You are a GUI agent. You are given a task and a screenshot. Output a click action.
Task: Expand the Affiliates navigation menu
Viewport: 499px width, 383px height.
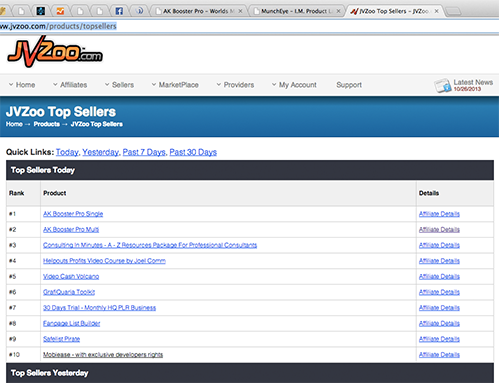coord(70,85)
